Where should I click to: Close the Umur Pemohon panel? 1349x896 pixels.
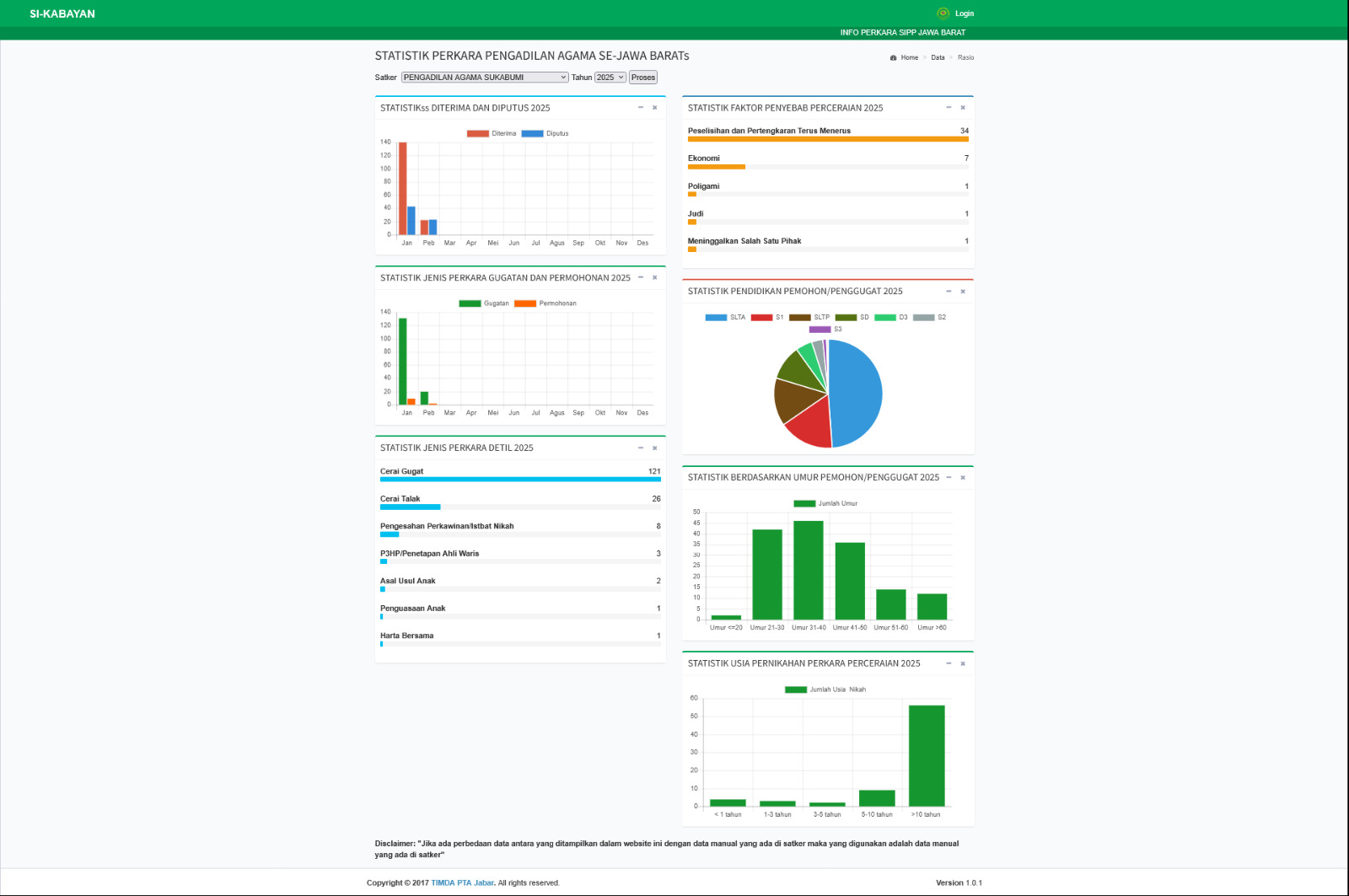[x=963, y=478]
